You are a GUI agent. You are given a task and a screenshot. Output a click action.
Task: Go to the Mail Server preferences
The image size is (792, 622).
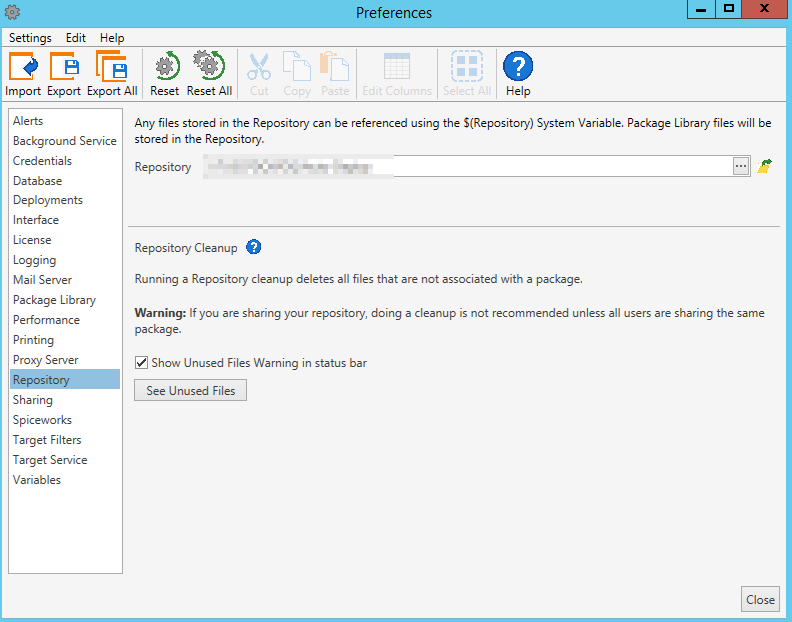[42, 280]
